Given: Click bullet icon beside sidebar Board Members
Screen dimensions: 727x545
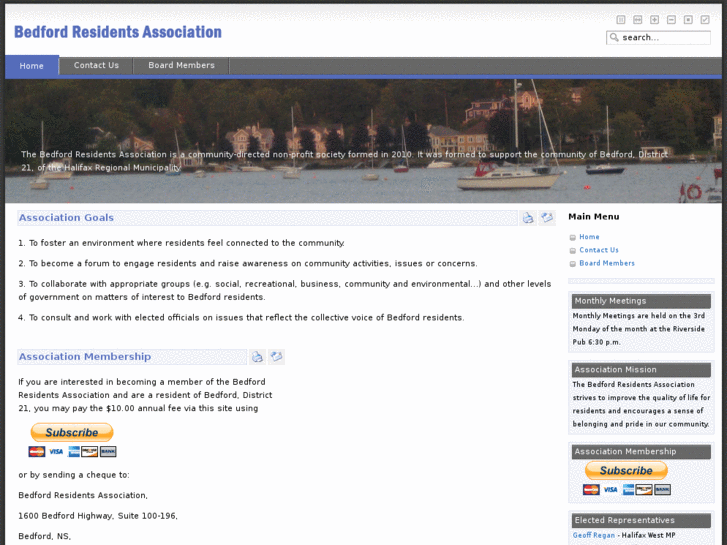Looking at the screenshot, I should click(573, 264).
